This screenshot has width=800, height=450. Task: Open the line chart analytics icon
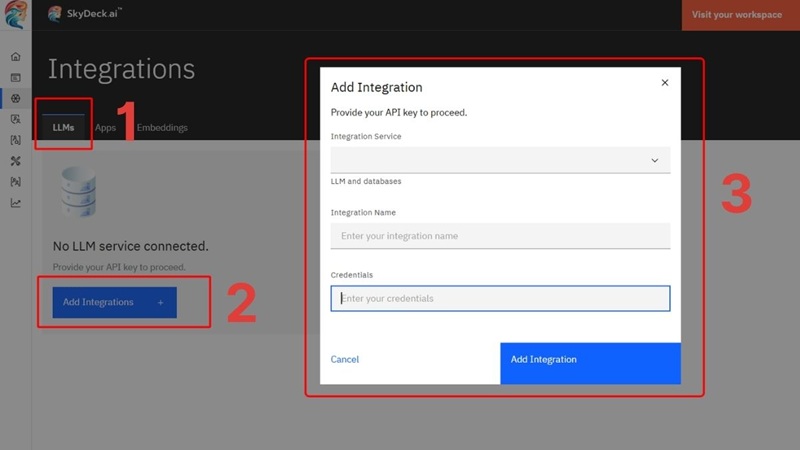tap(15, 203)
